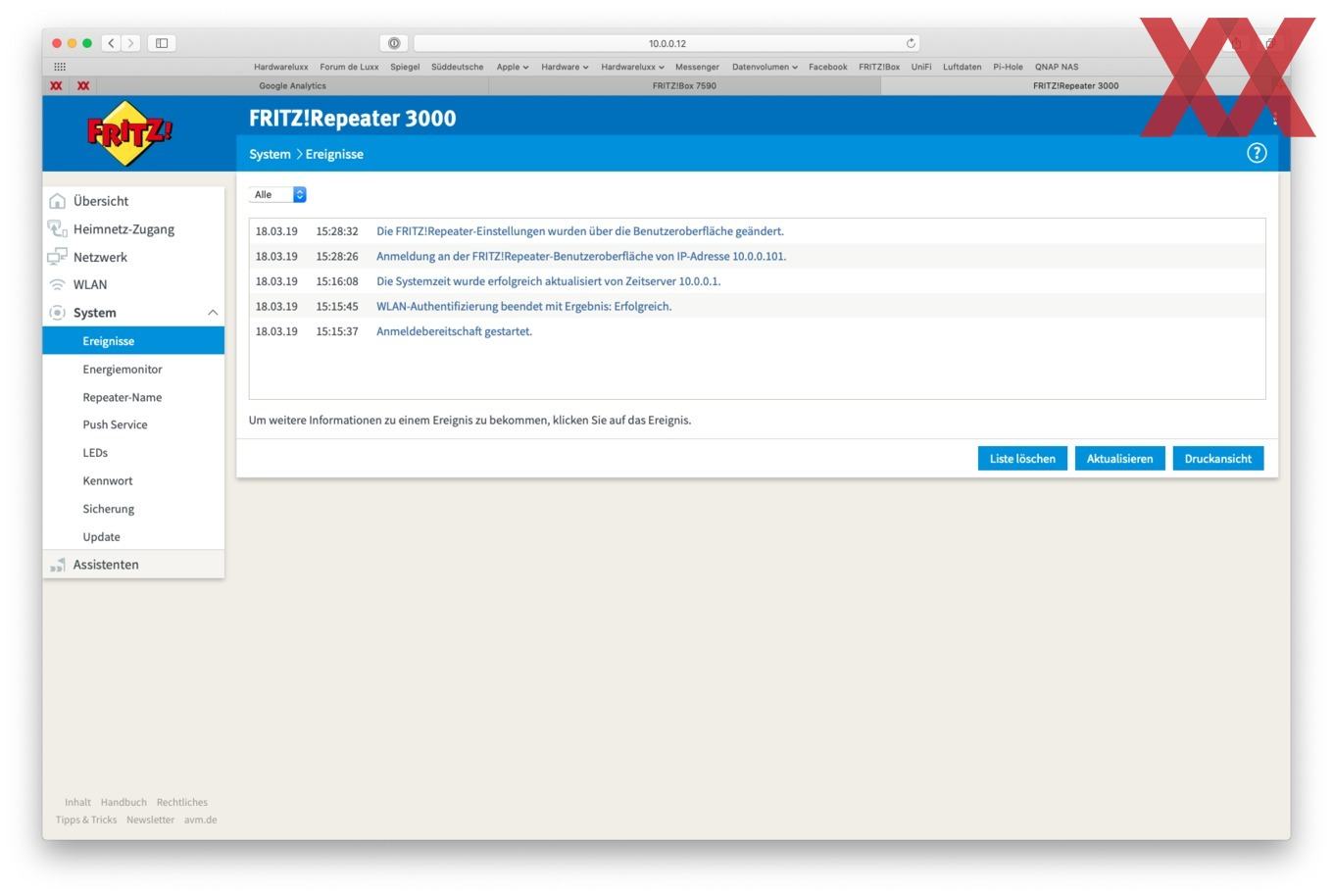
Task: Click the 1Password extension icon
Action: (394, 43)
